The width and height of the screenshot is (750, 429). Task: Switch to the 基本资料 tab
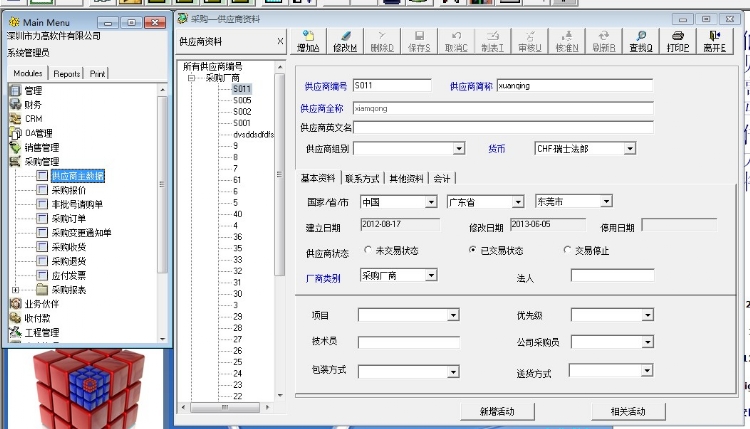(318, 178)
